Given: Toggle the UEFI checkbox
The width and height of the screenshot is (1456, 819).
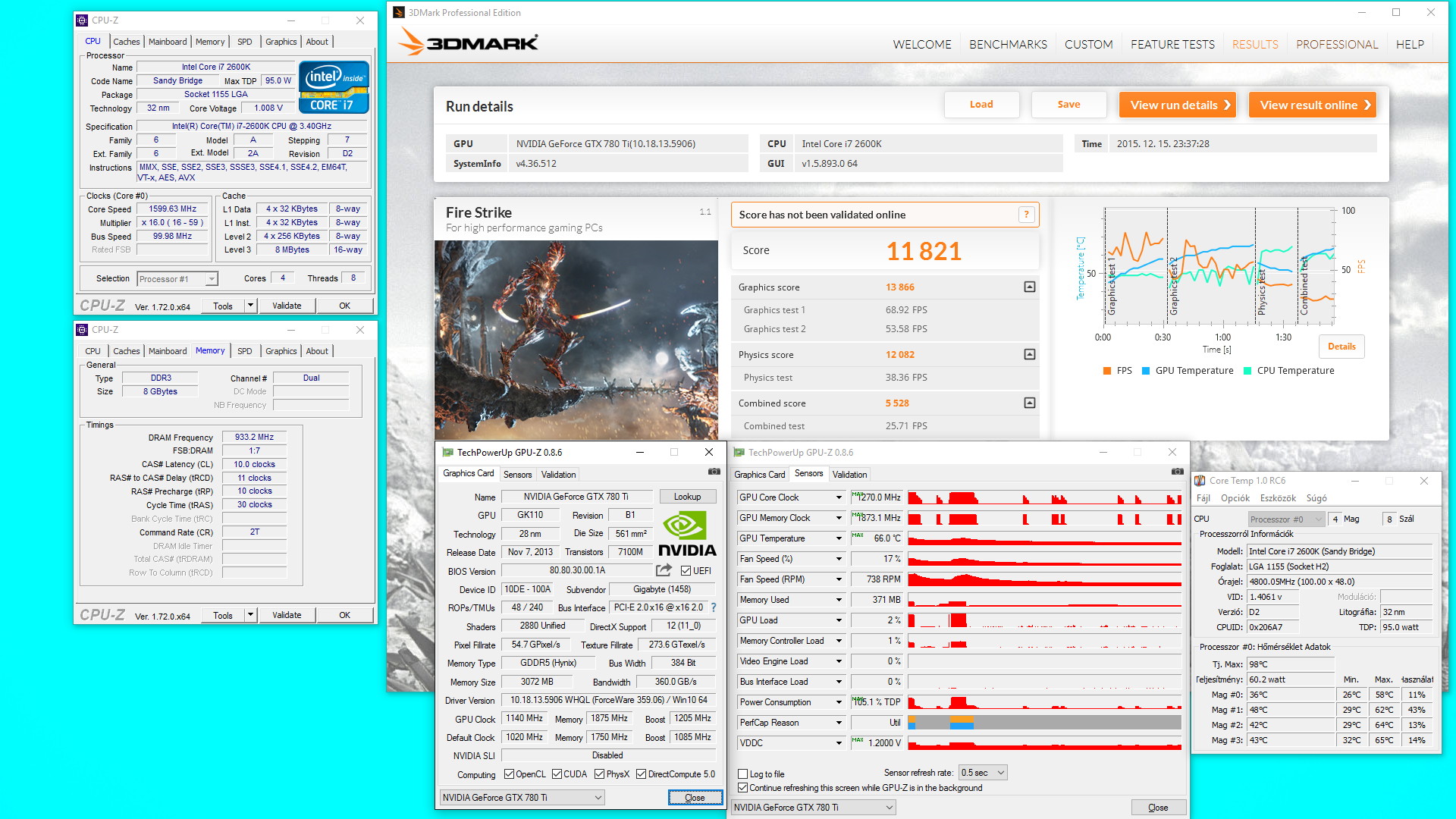Looking at the screenshot, I should [686, 571].
